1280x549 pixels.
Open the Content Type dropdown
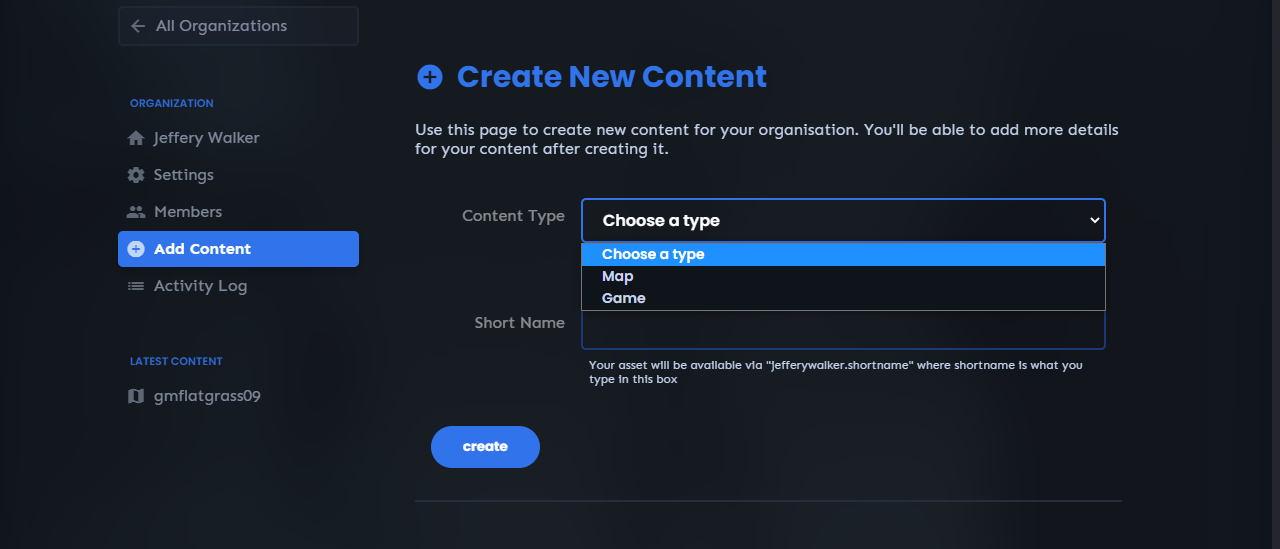coord(843,220)
